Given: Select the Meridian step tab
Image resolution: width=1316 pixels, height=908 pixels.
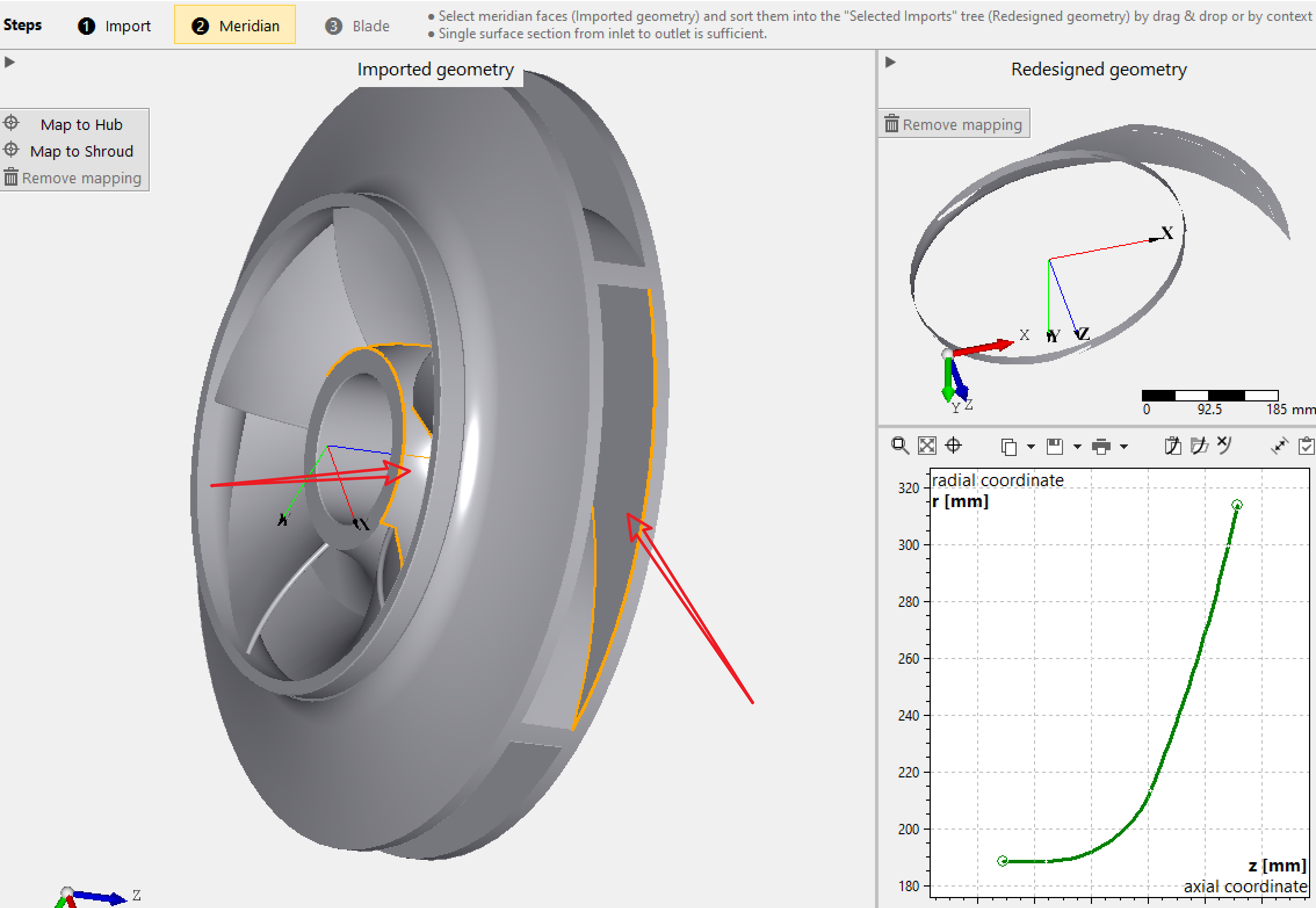Looking at the screenshot, I should point(235,25).
